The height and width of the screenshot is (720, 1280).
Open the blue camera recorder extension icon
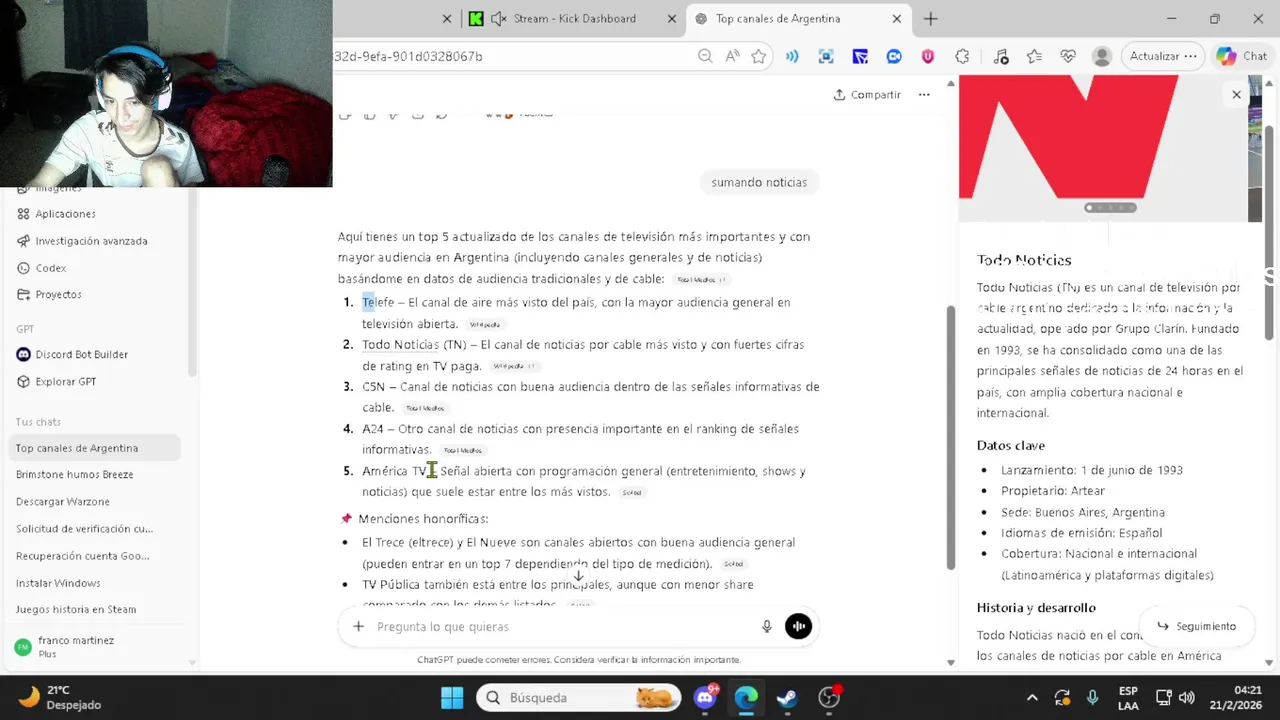coord(894,57)
